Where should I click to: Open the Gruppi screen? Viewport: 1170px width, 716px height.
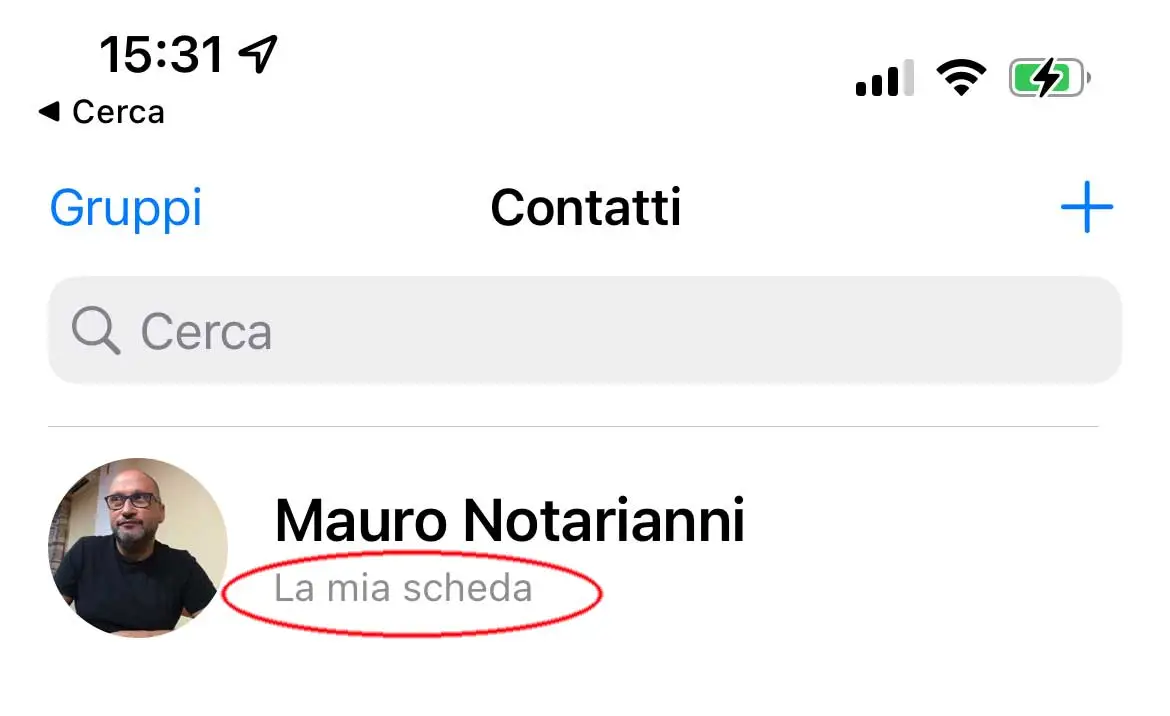(x=125, y=208)
